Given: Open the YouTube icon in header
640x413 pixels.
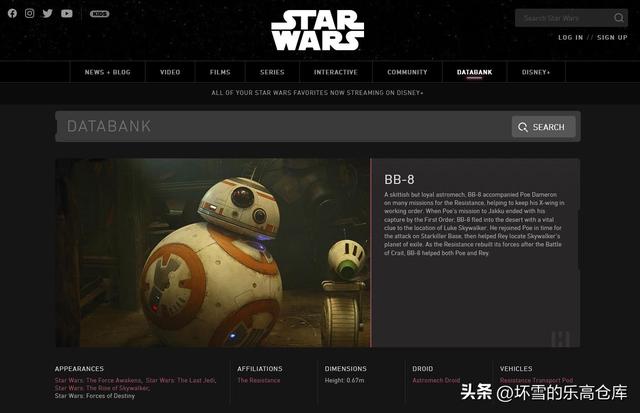Looking at the screenshot, I should click(67, 13).
